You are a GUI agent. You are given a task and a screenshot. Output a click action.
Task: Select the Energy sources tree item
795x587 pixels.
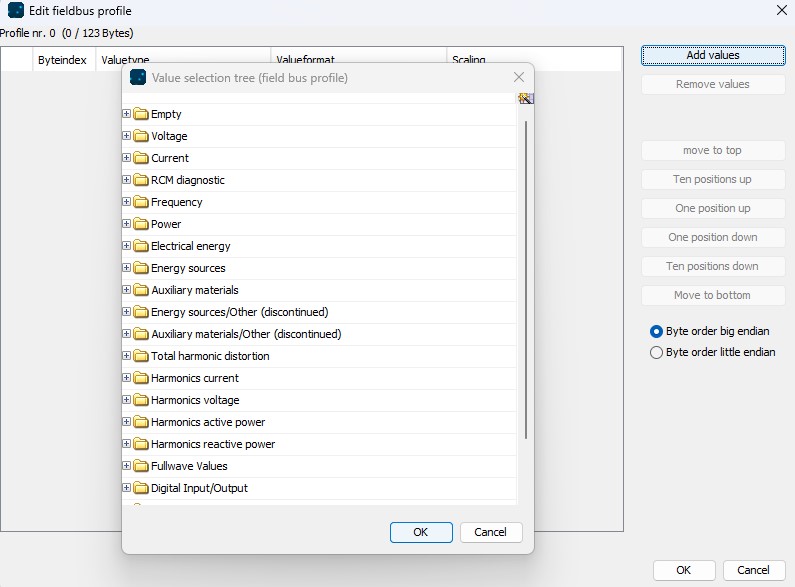[188, 268]
